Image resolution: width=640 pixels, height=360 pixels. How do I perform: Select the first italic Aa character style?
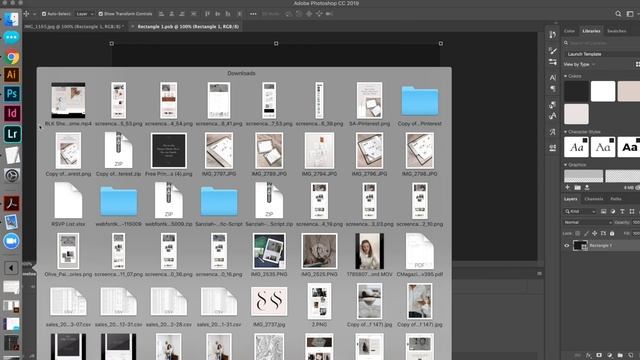point(576,147)
